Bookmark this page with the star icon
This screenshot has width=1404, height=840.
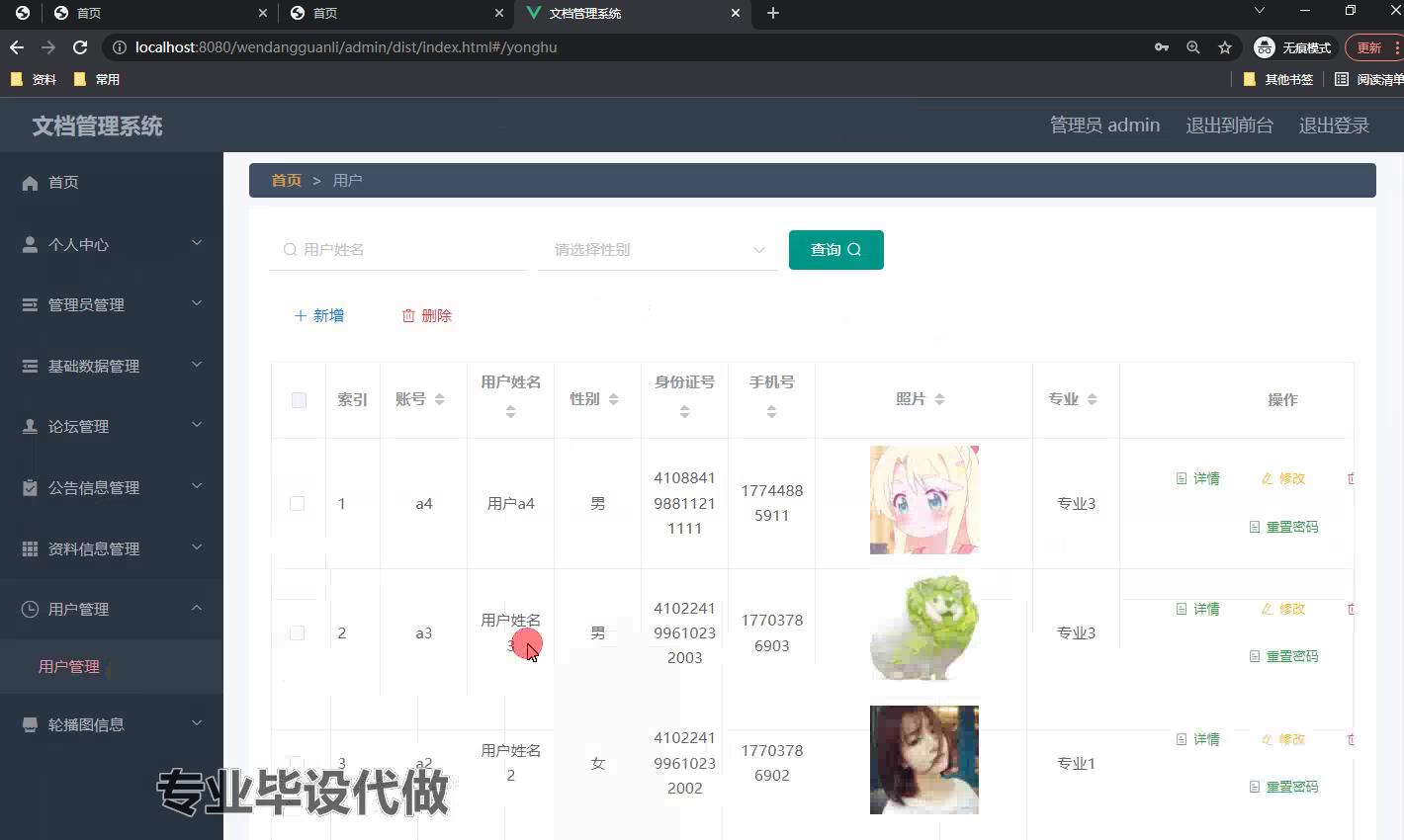click(1225, 47)
